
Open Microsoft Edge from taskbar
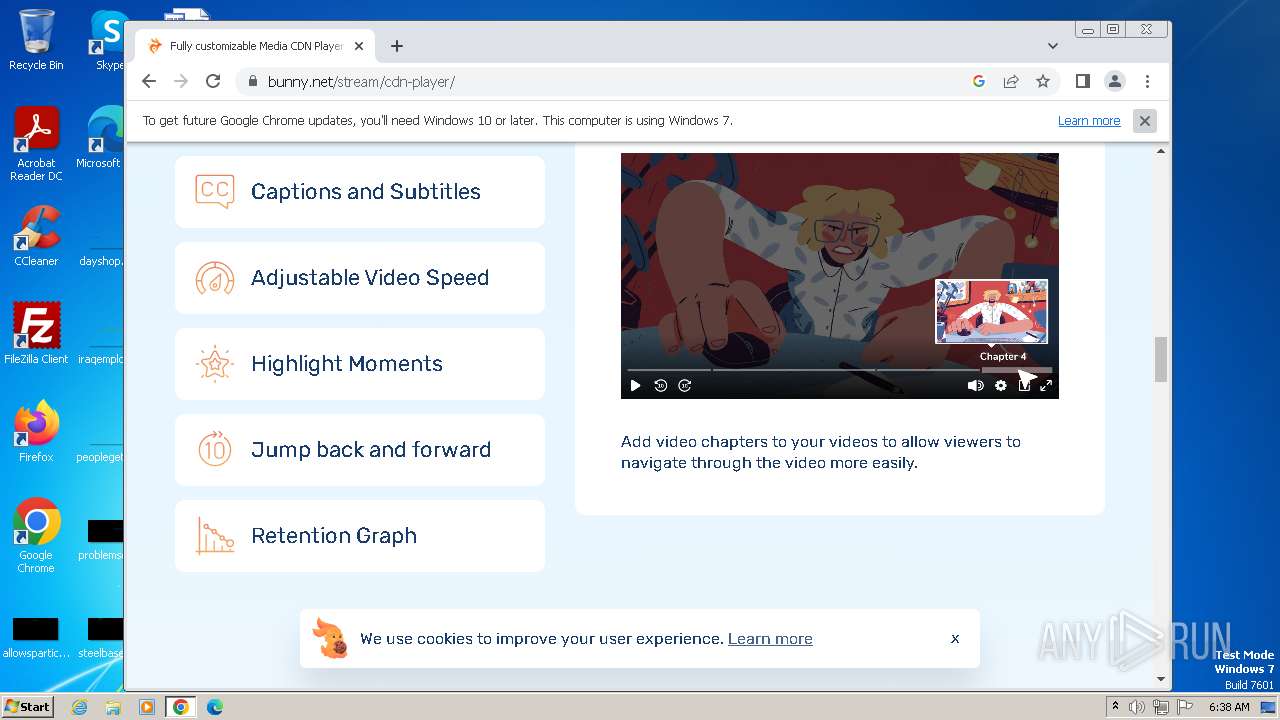click(x=215, y=707)
